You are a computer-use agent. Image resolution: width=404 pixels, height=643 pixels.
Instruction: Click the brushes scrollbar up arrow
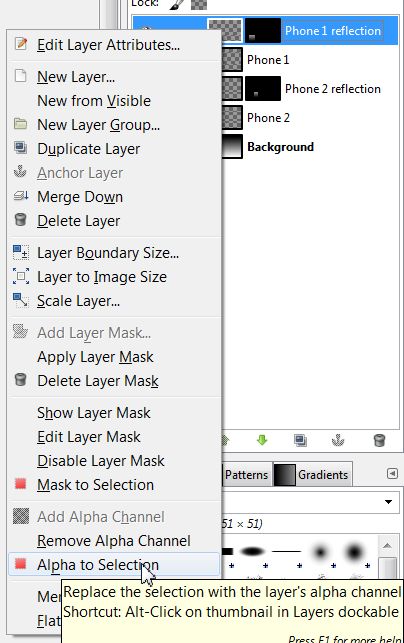click(387, 546)
